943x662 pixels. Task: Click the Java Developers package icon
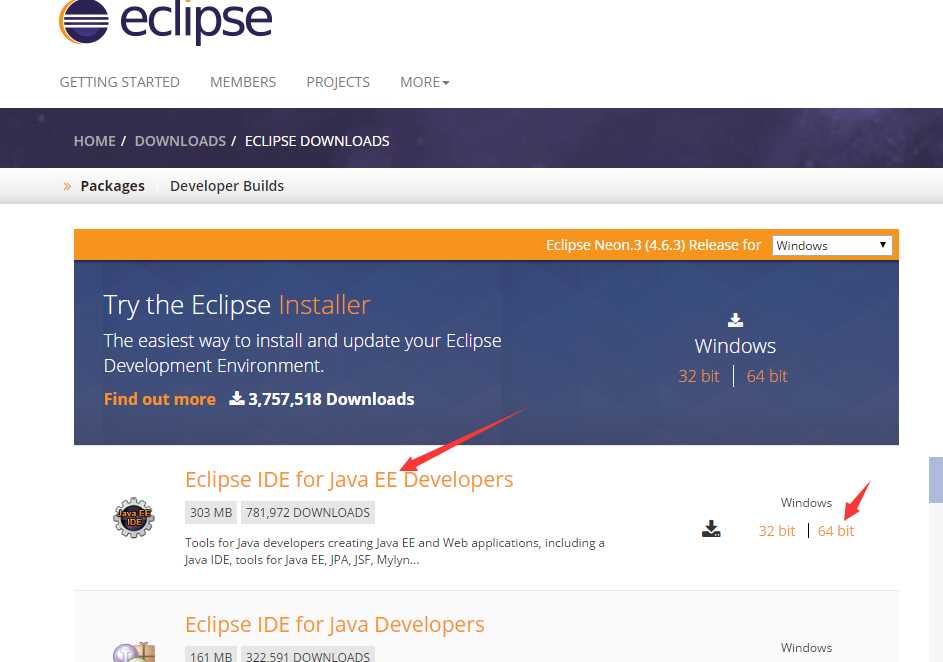tap(134, 652)
